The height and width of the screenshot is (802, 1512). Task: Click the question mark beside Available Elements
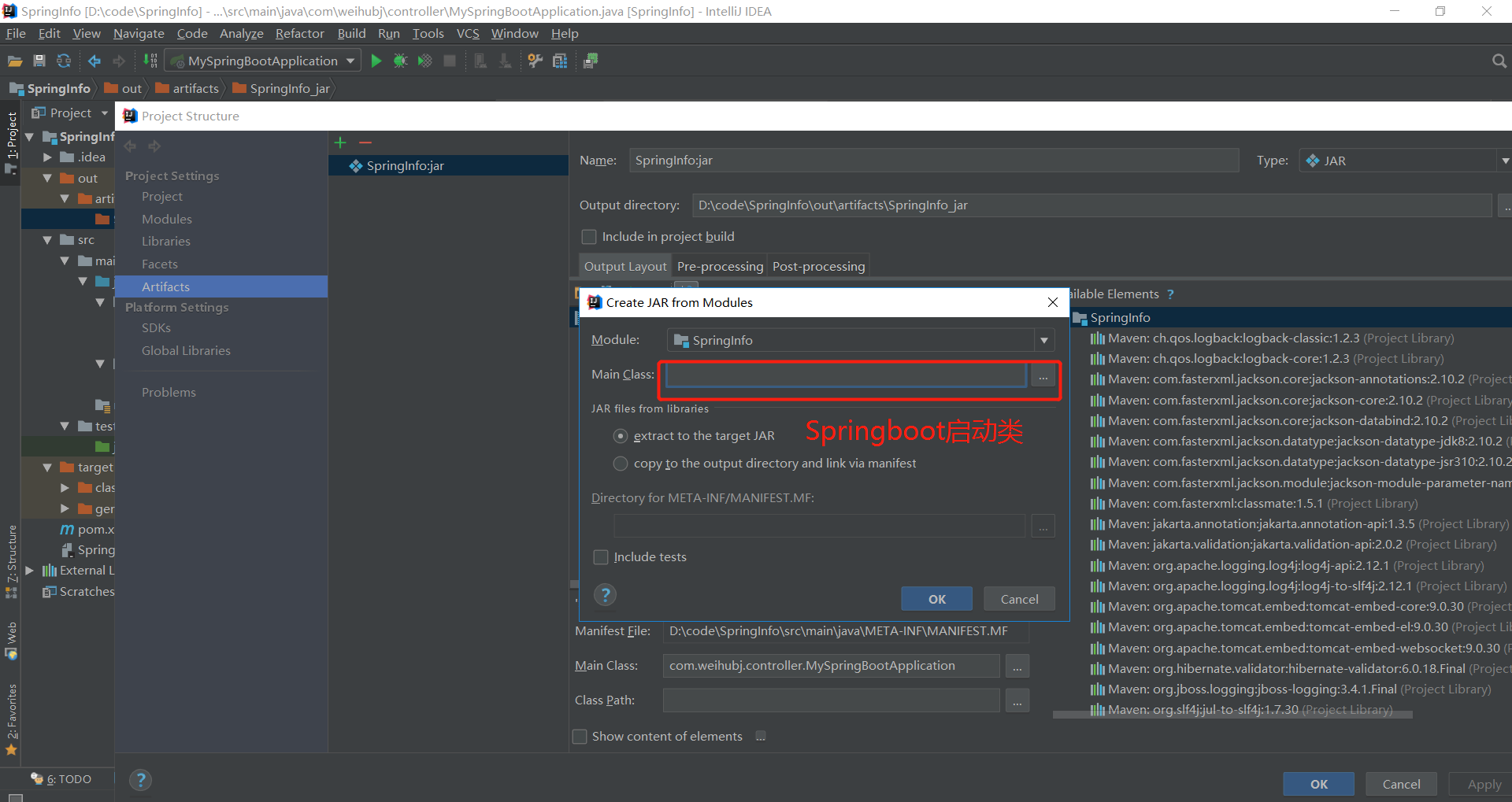tap(1170, 294)
